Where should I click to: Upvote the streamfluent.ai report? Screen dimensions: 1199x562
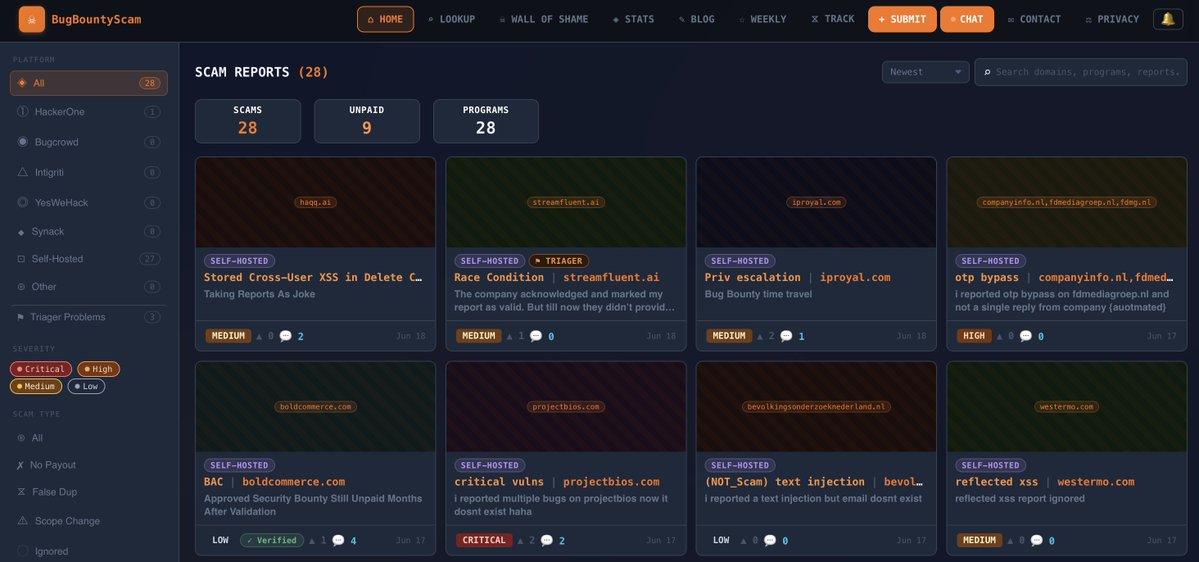tap(516, 336)
